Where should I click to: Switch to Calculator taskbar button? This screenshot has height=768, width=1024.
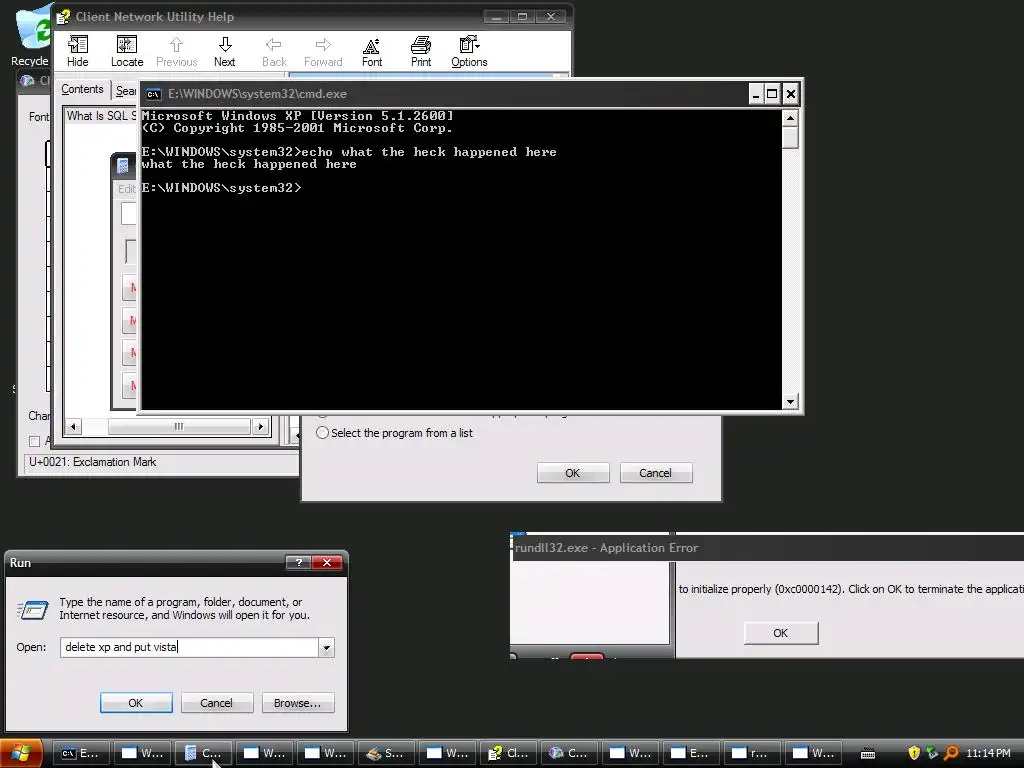[203, 753]
